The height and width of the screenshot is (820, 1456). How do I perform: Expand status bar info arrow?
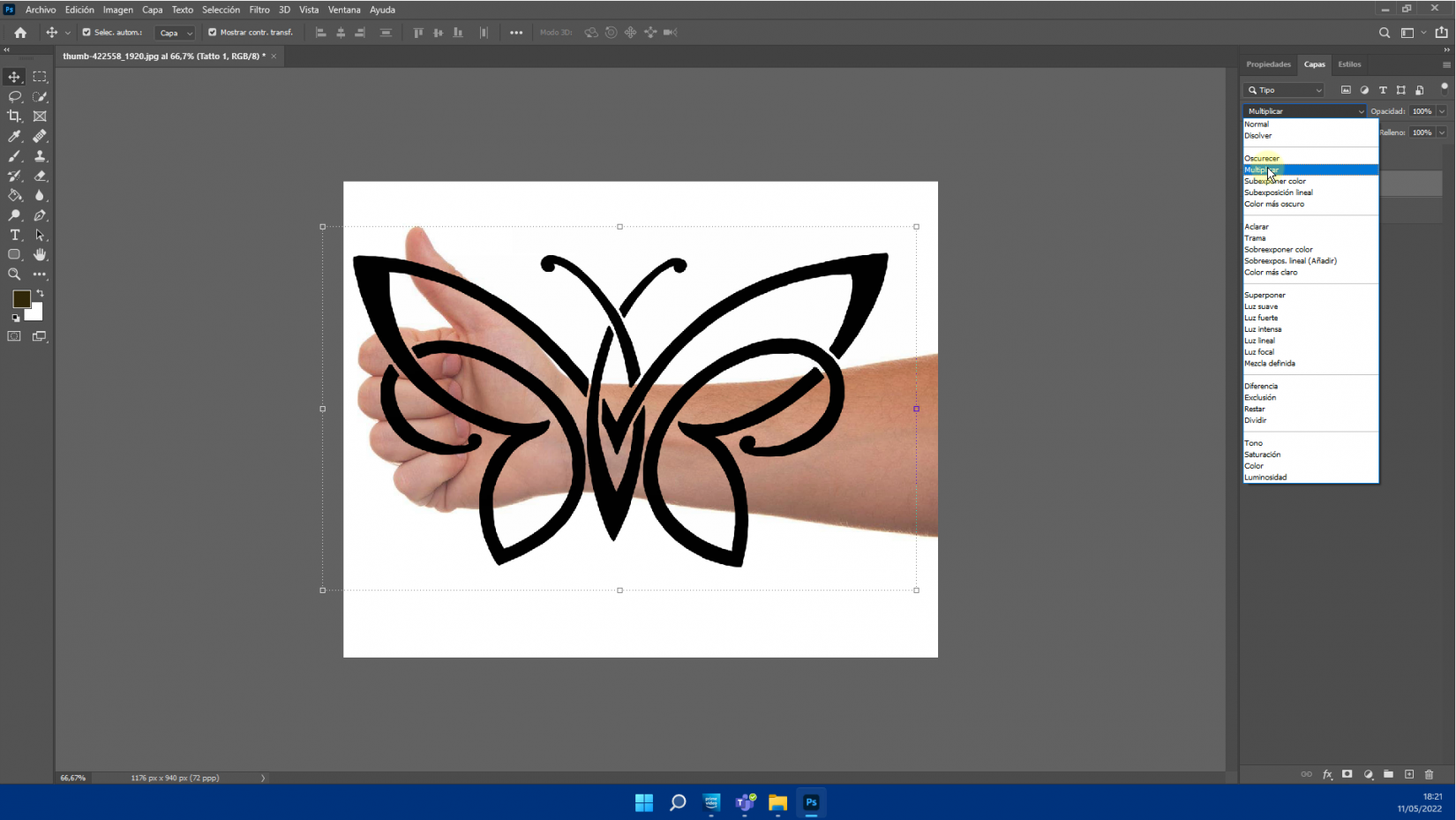263,778
